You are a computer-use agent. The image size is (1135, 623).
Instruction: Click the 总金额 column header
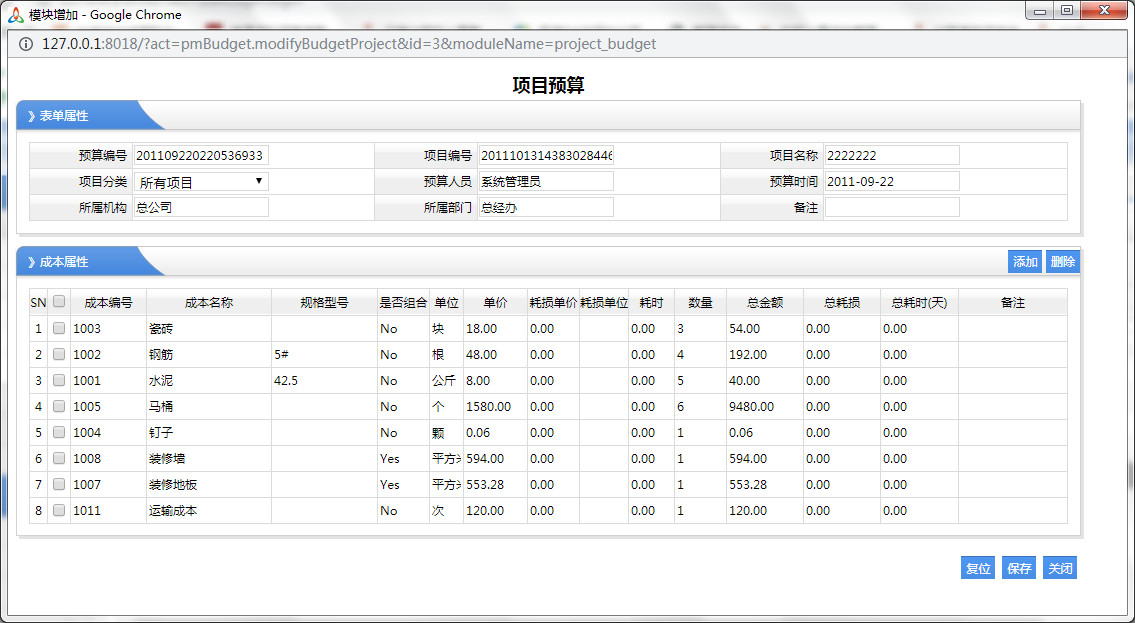[x=764, y=302]
